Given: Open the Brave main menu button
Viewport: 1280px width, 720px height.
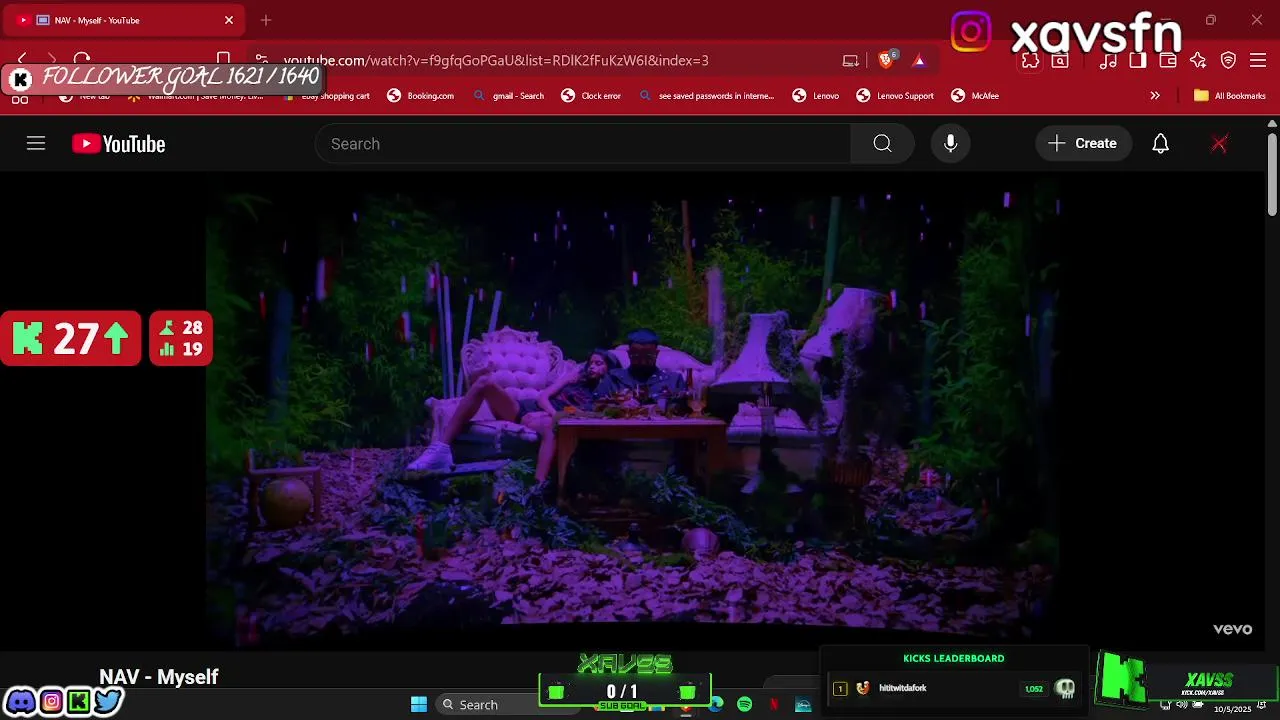Looking at the screenshot, I should (x=1259, y=61).
